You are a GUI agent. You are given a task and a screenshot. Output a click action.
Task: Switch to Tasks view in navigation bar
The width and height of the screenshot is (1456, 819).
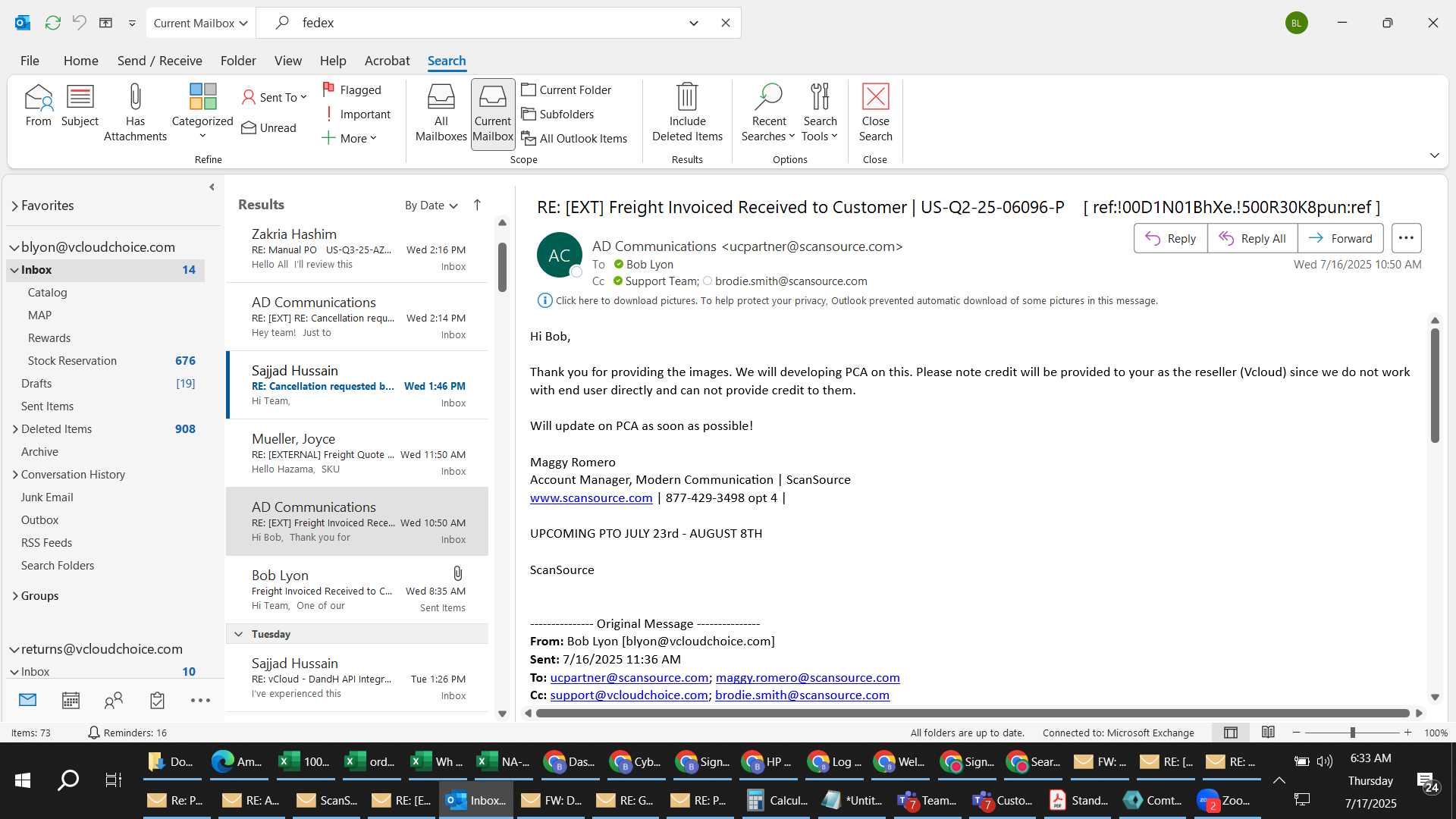pos(157,700)
